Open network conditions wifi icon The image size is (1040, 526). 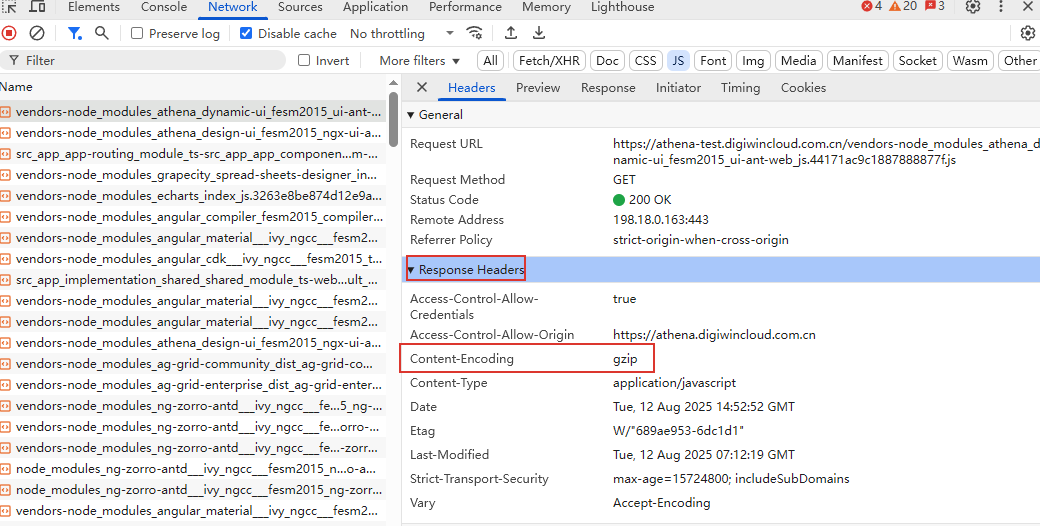click(474, 33)
